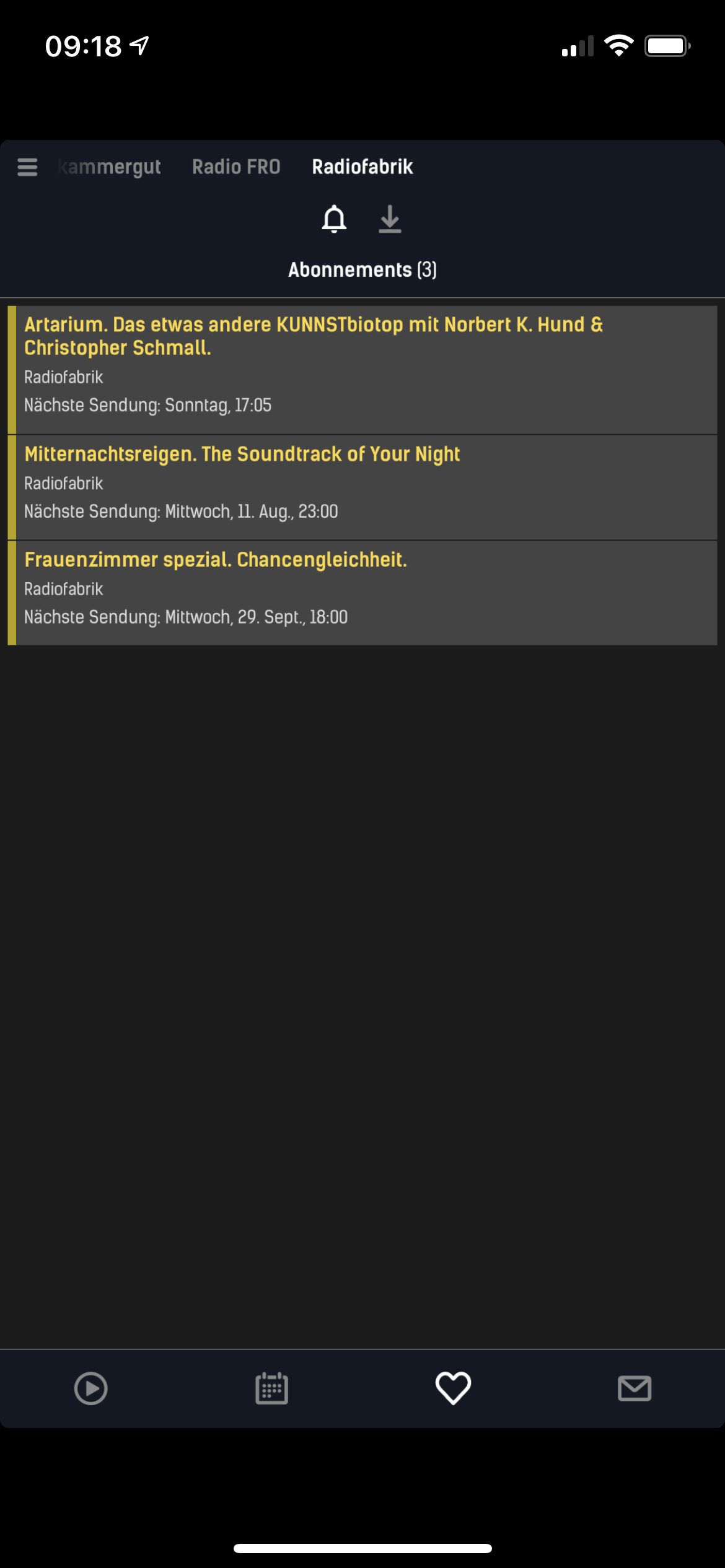Select the partially visible kammergut tab
725x1568 pixels.
point(110,167)
